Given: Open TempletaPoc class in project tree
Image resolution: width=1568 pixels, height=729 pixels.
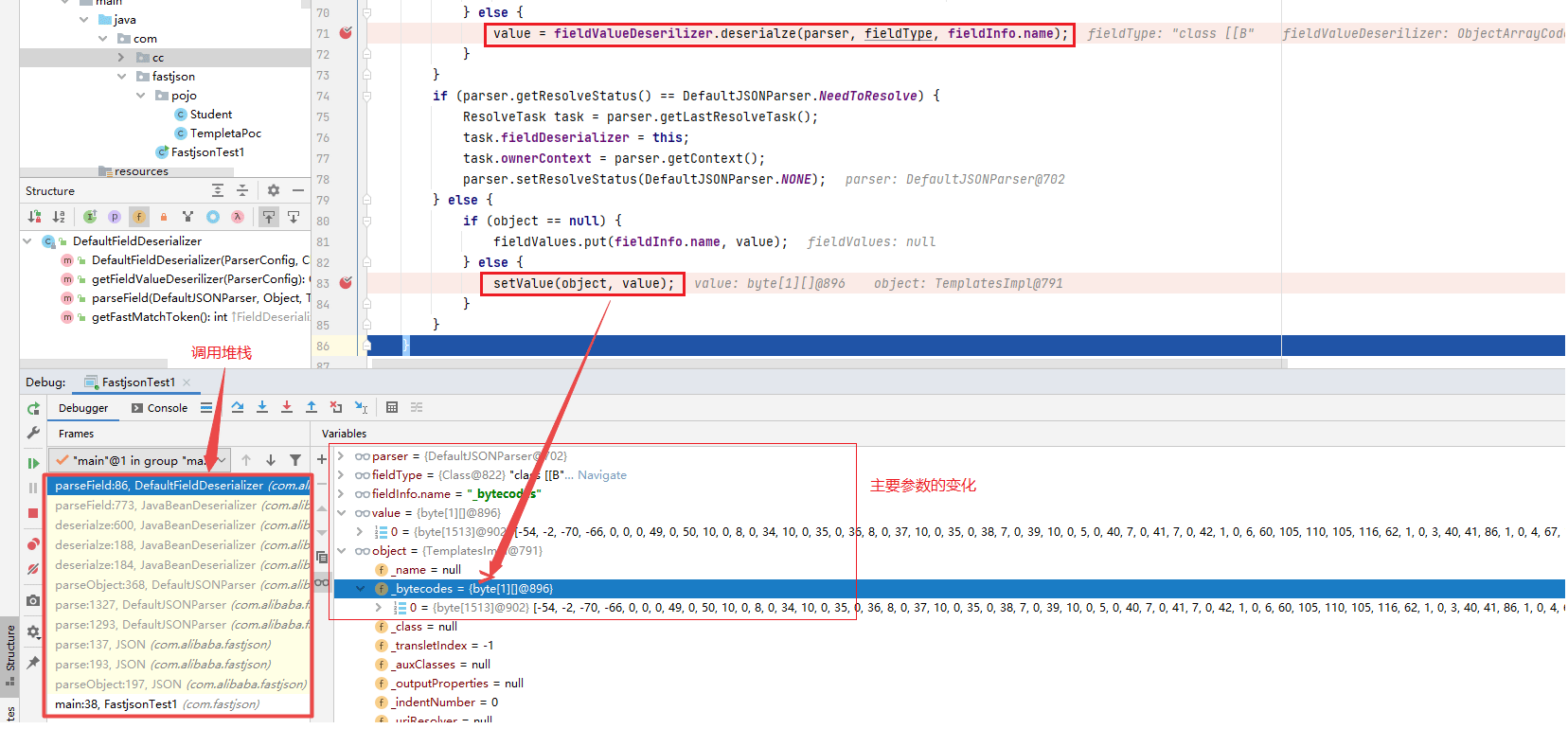Looking at the screenshot, I should (x=217, y=133).
